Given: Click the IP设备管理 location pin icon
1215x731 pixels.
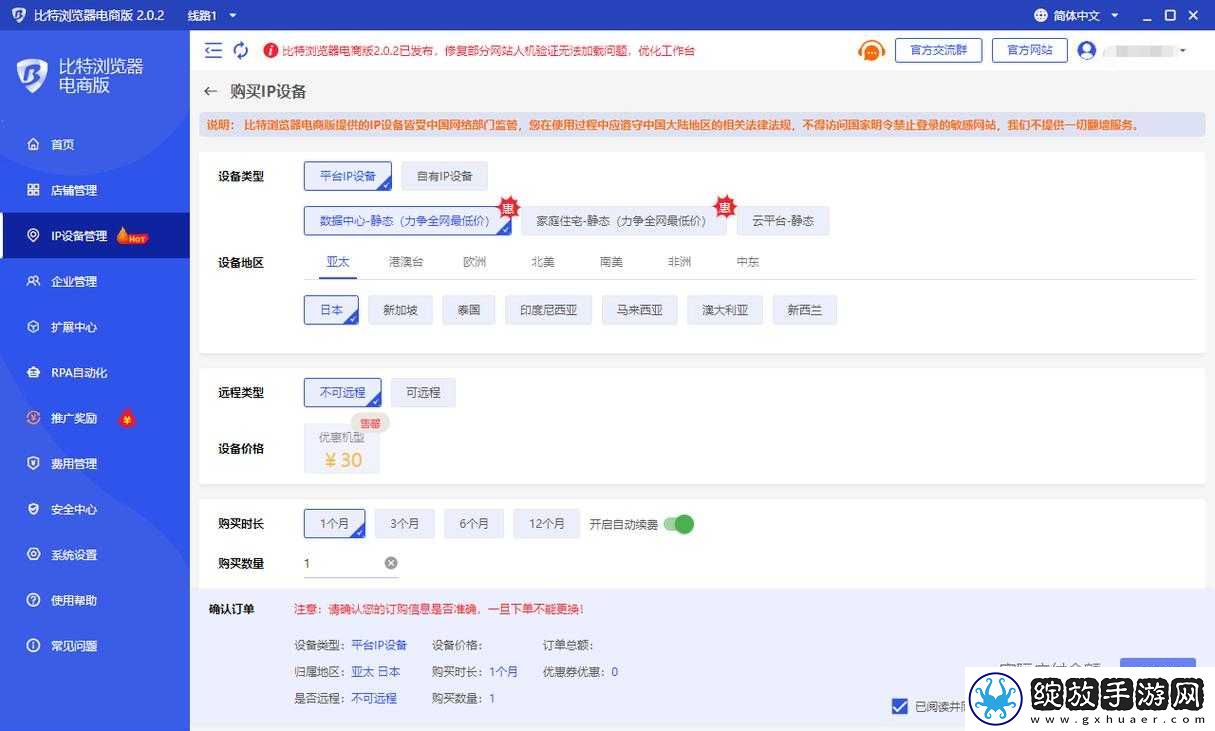Looking at the screenshot, I should pos(34,236).
